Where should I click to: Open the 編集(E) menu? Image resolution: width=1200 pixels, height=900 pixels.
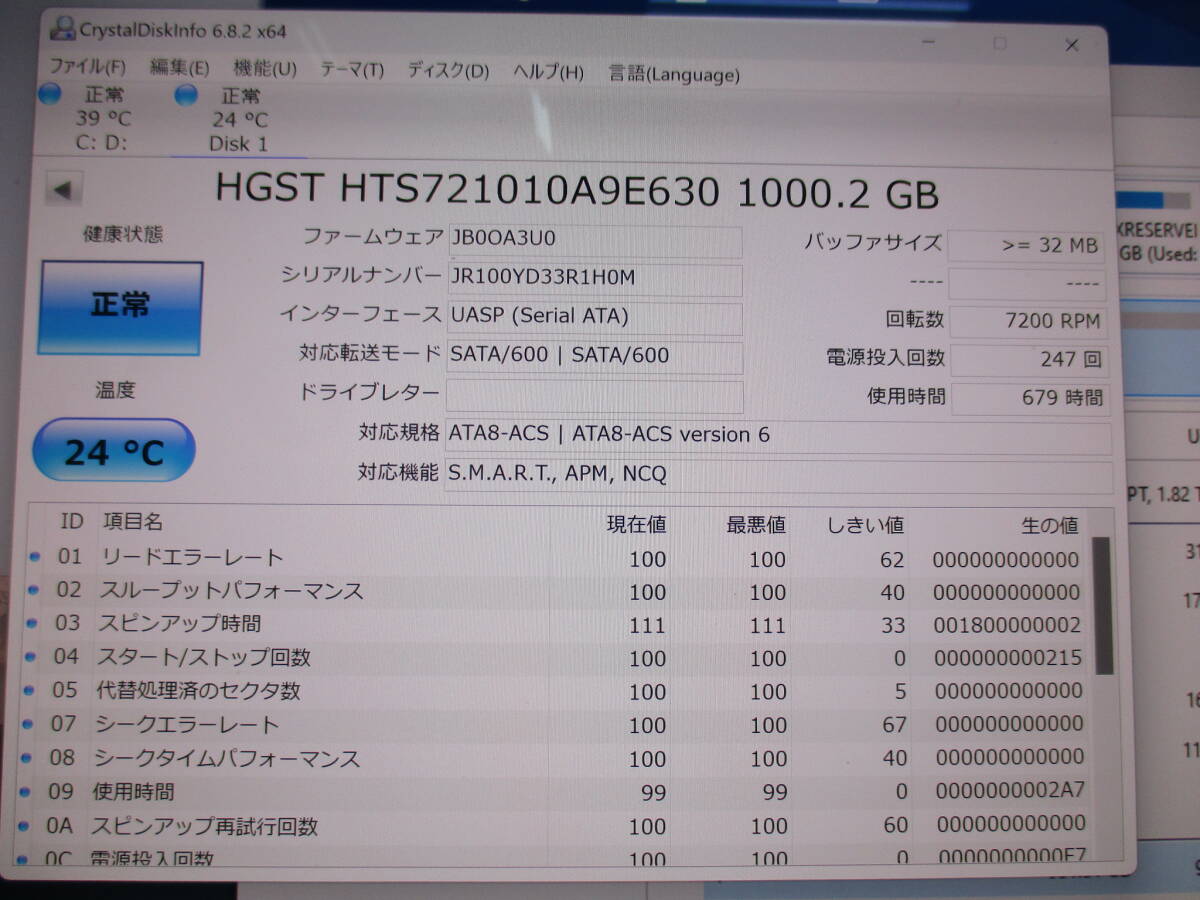click(179, 68)
